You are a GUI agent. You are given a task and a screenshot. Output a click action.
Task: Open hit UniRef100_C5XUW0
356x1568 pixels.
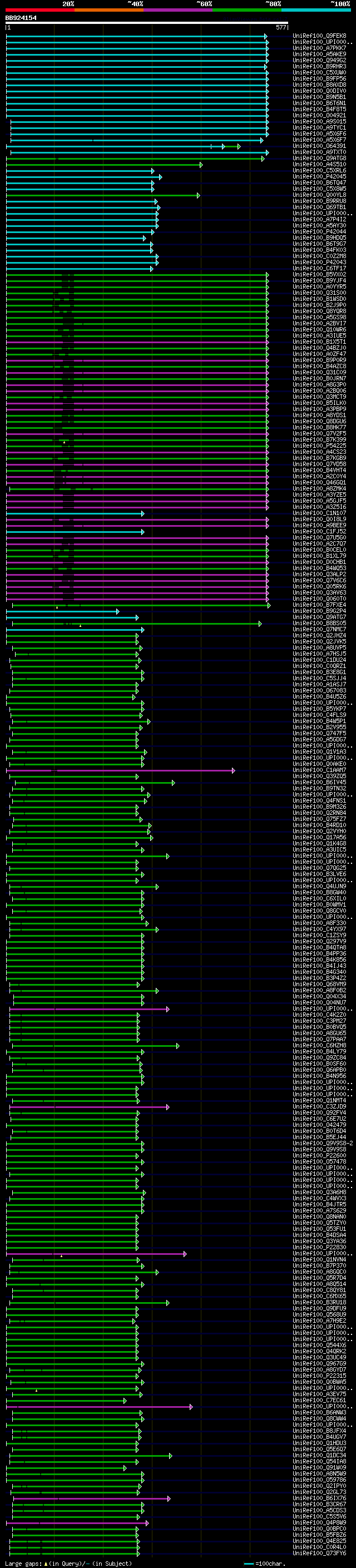319,72
